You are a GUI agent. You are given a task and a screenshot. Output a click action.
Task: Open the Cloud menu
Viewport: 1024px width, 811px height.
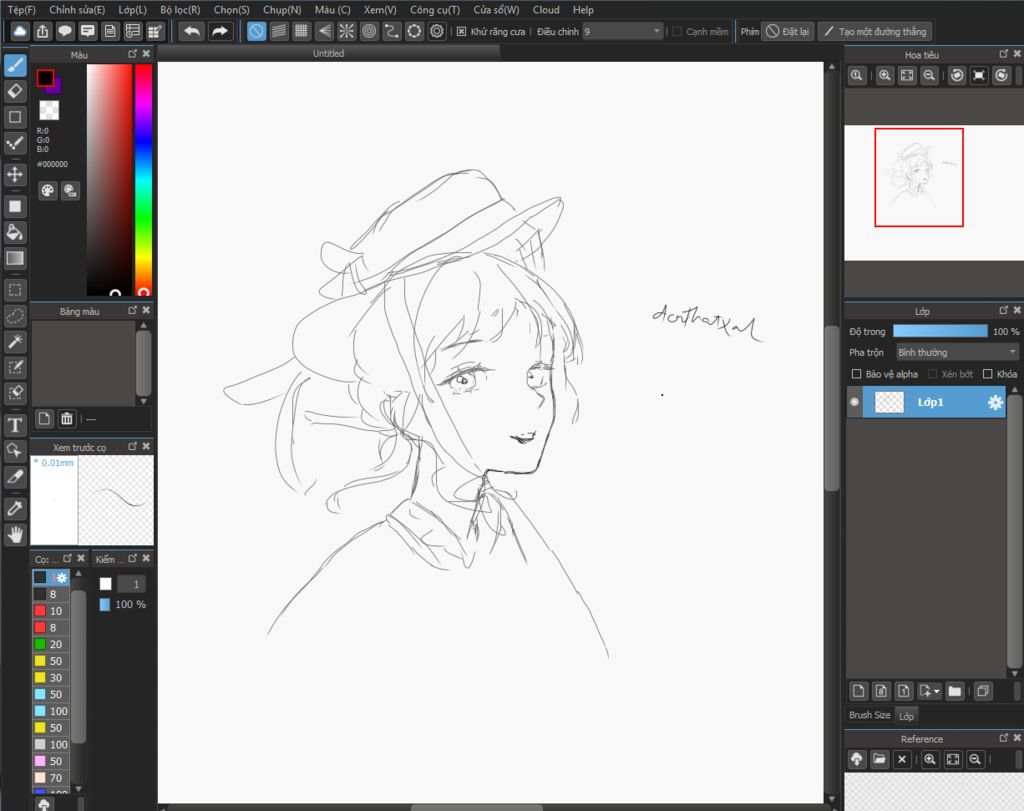click(546, 10)
